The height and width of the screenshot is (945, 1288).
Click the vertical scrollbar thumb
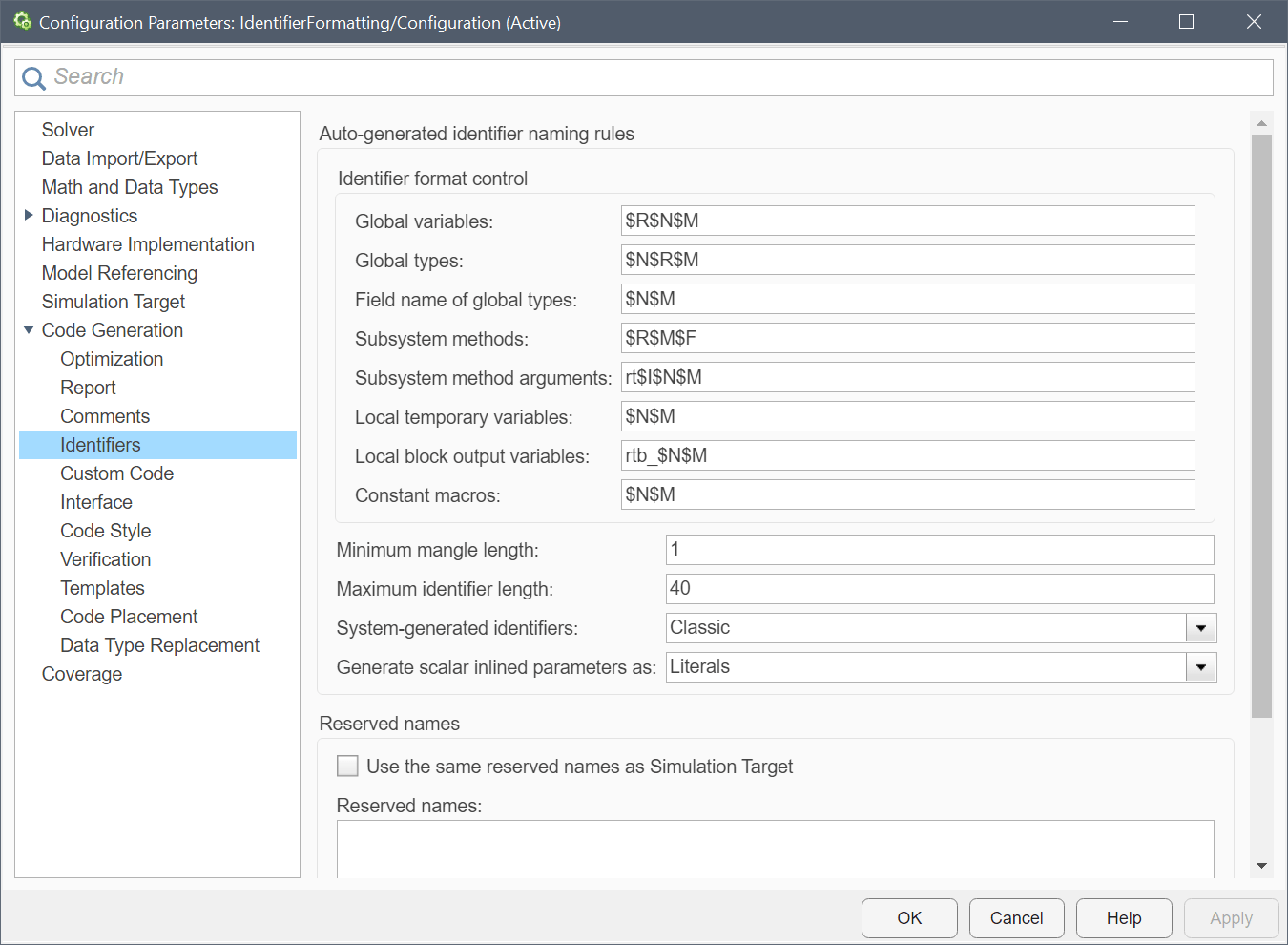click(1261, 425)
